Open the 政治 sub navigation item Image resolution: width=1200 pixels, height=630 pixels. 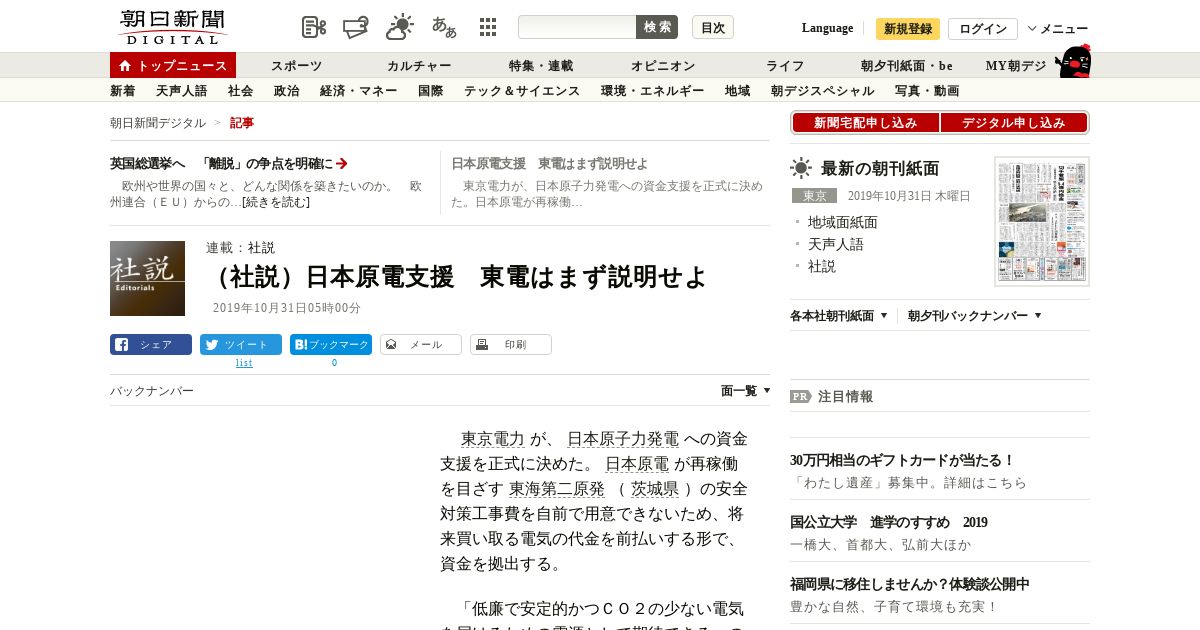click(x=287, y=91)
